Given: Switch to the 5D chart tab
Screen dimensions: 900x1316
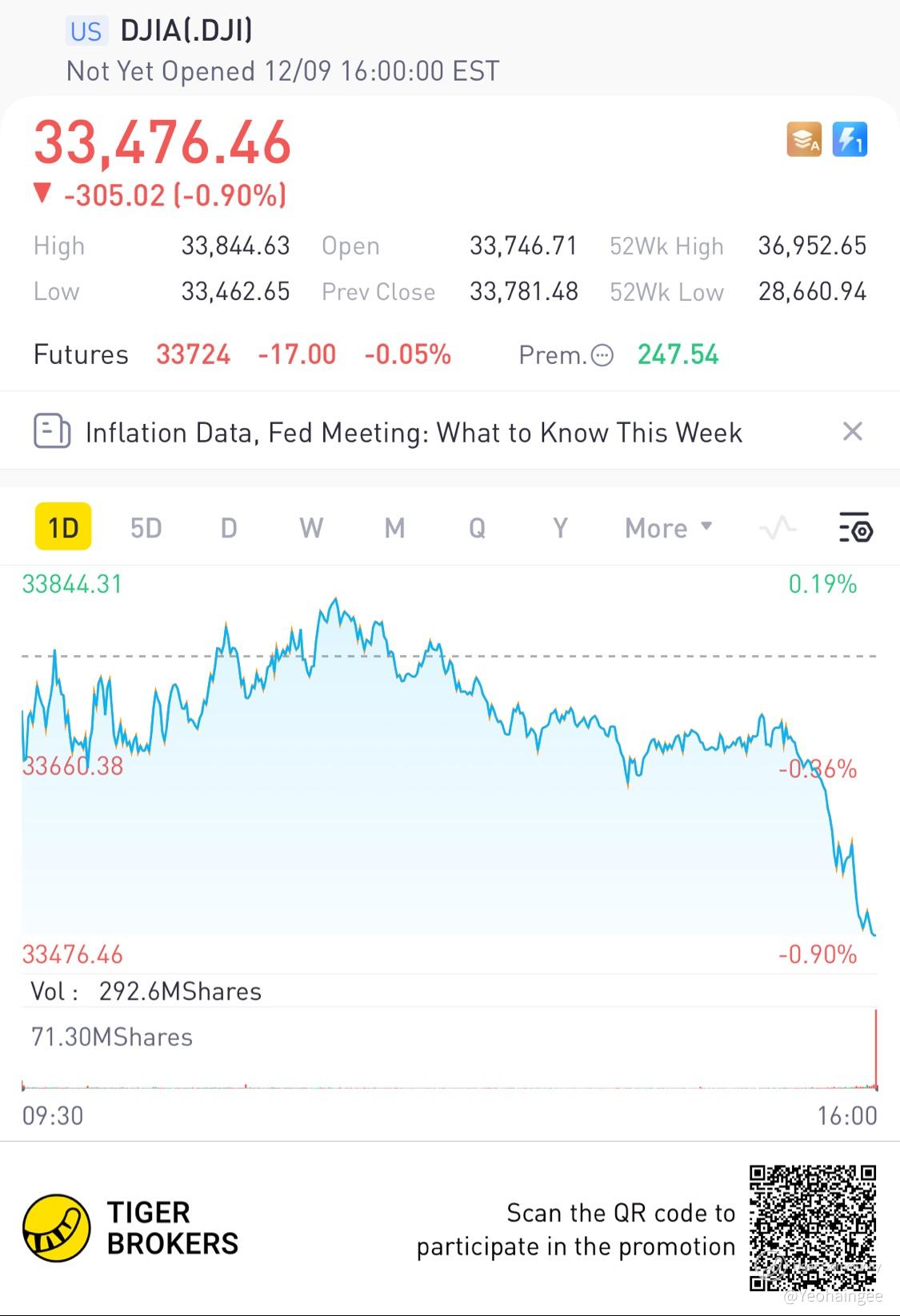Looking at the screenshot, I should click(146, 528).
